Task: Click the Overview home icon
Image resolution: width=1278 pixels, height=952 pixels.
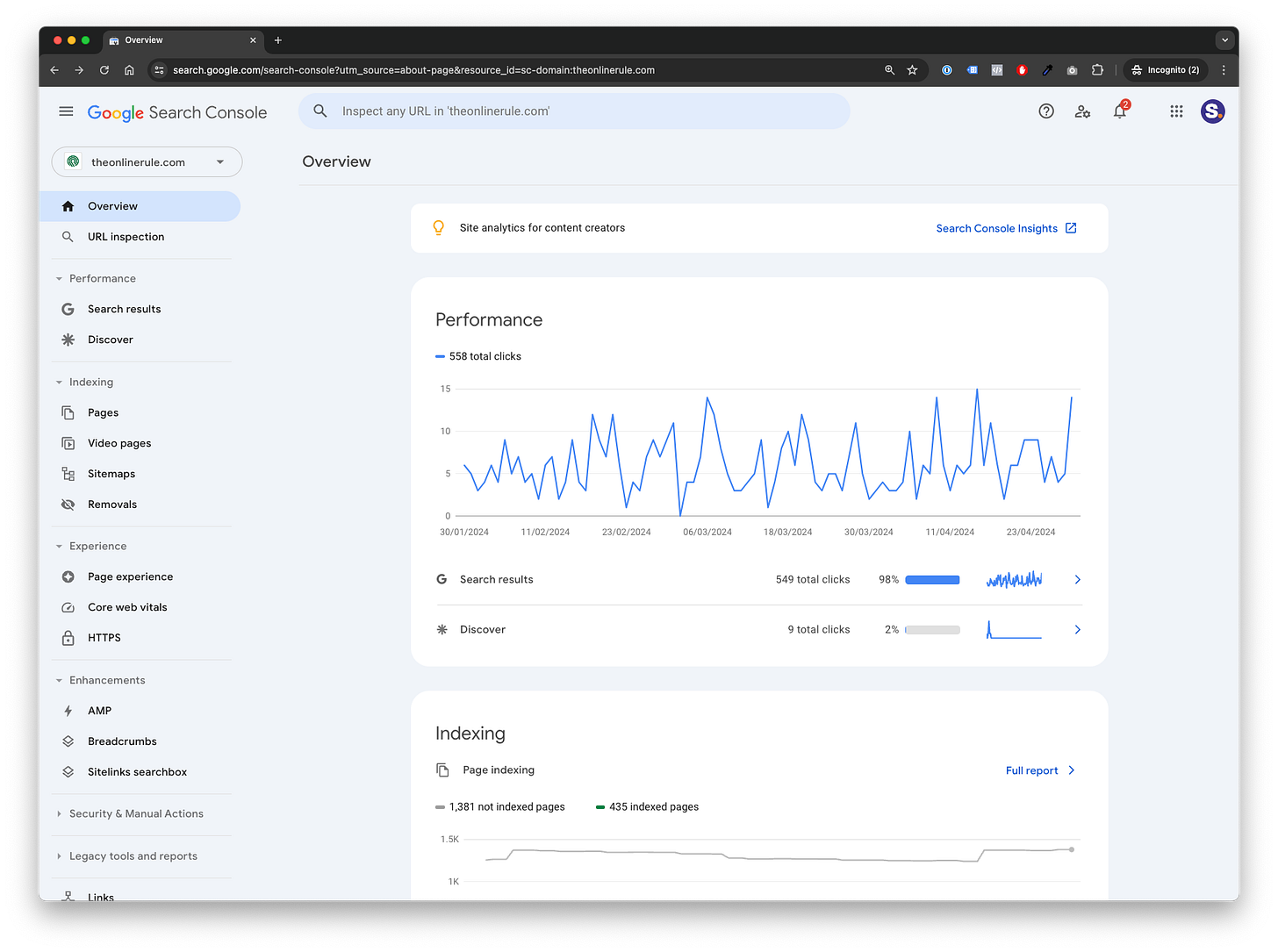Action: tap(68, 206)
